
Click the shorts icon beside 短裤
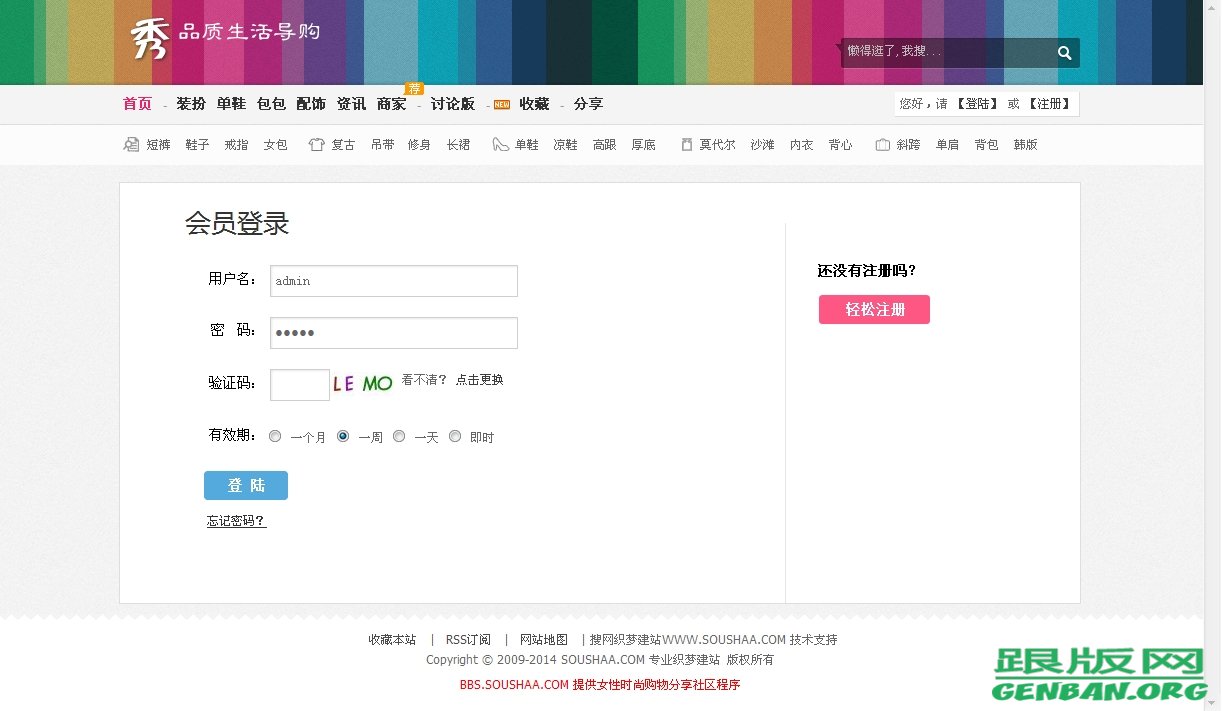click(x=130, y=143)
